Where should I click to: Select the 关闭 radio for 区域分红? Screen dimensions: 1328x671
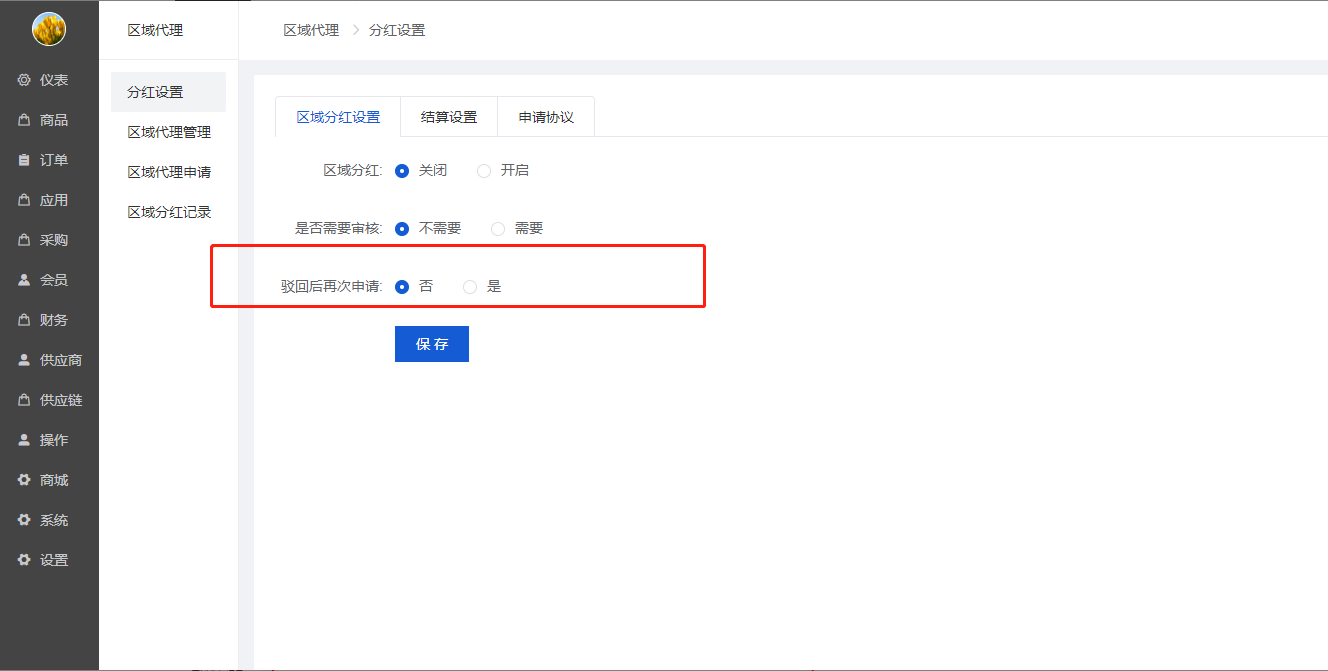click(402, 171)
